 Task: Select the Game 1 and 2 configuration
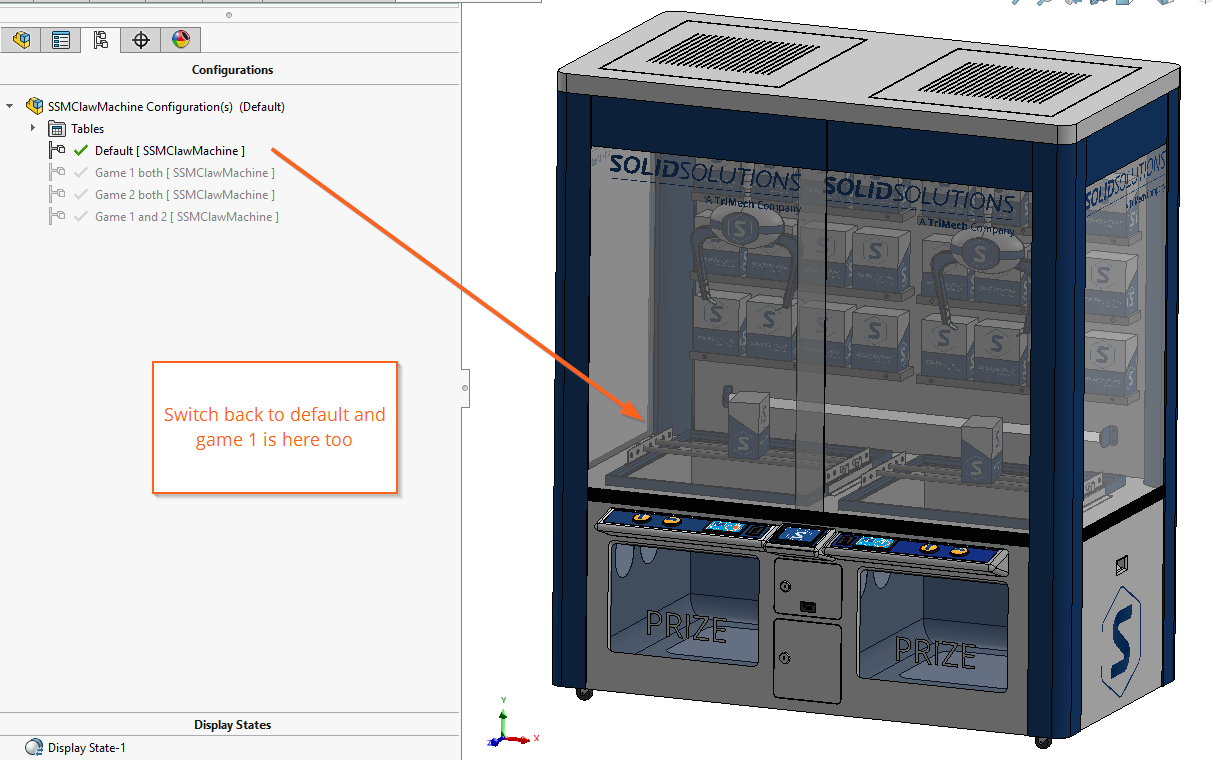tap(184, 216)
